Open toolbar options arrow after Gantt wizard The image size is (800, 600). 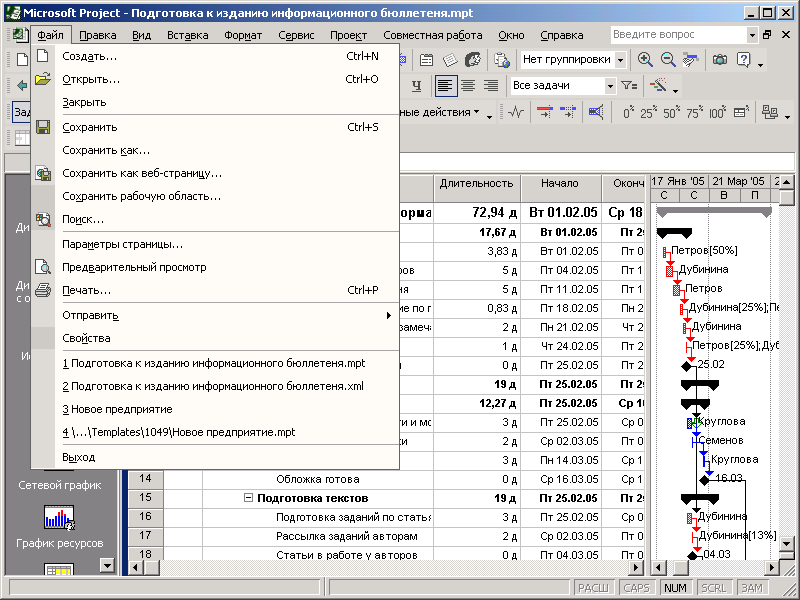pos(676,90)
